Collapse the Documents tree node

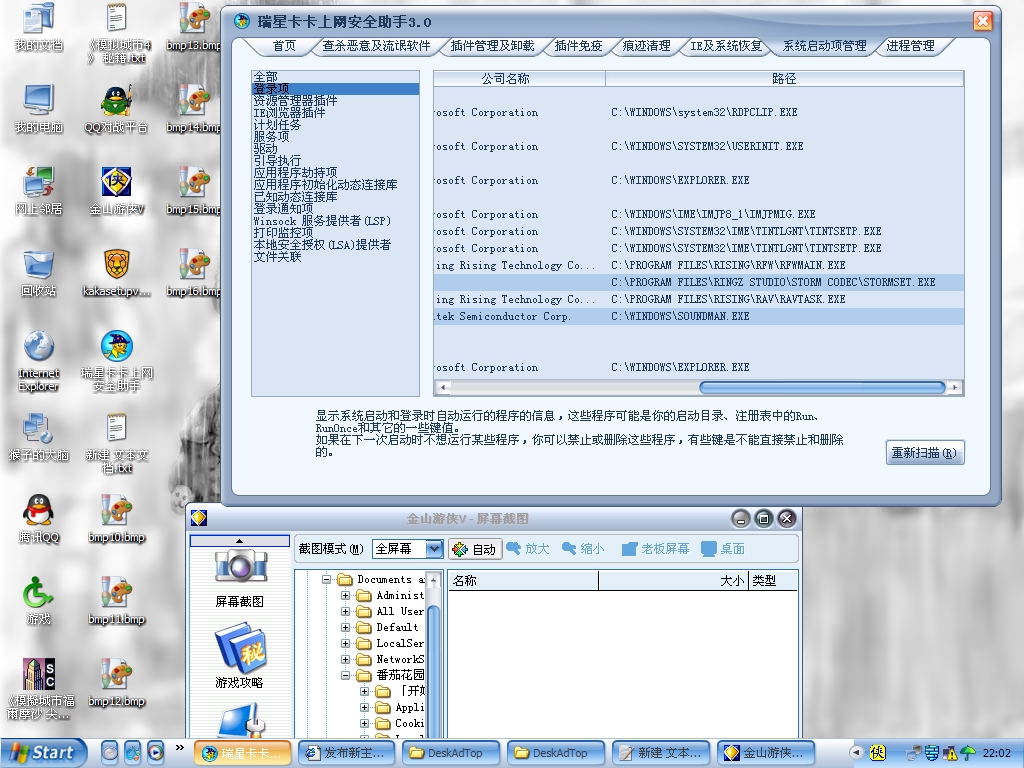tap(327, 579)
